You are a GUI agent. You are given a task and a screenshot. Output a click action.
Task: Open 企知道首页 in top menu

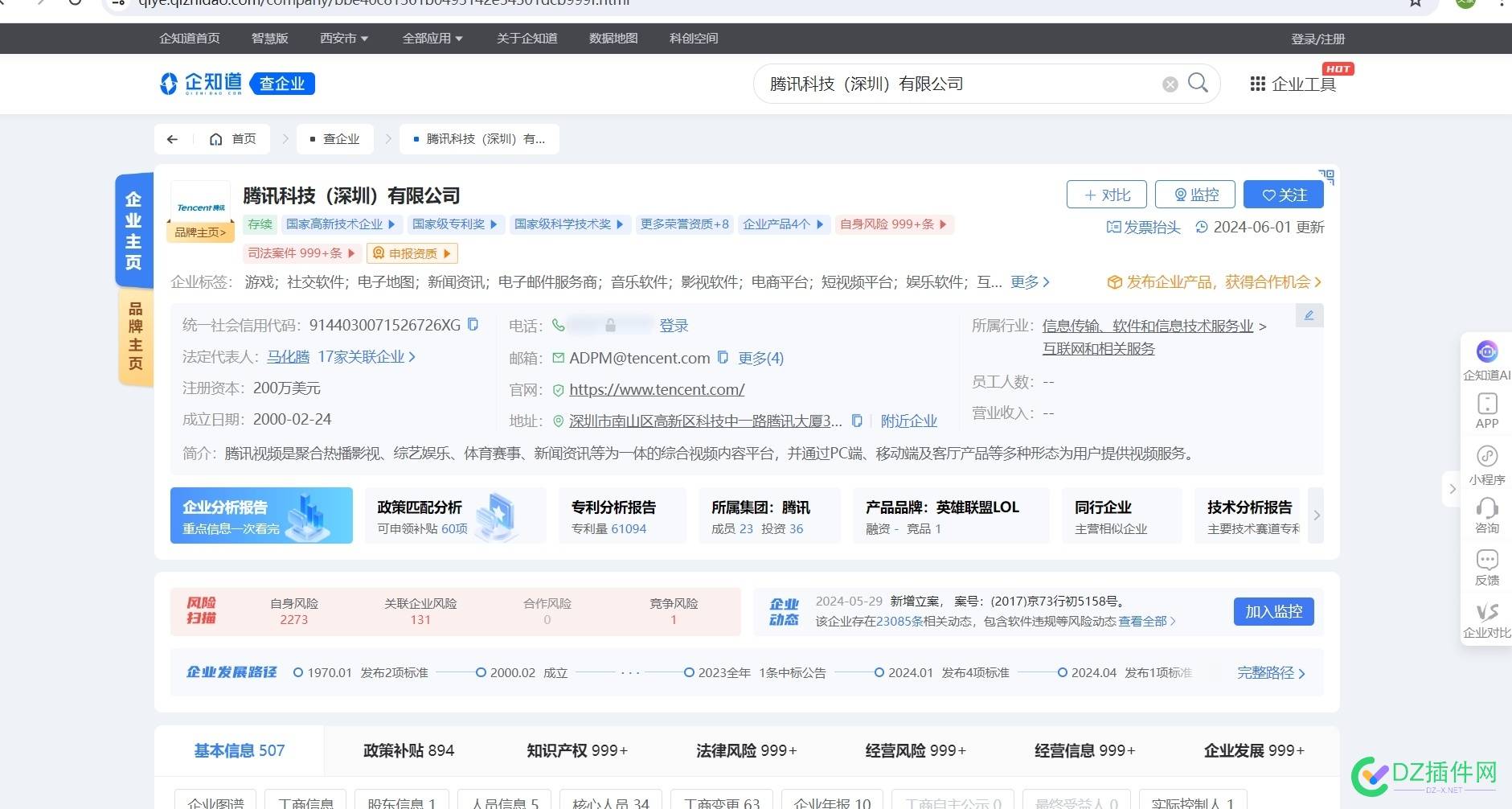tap(190, 39)
